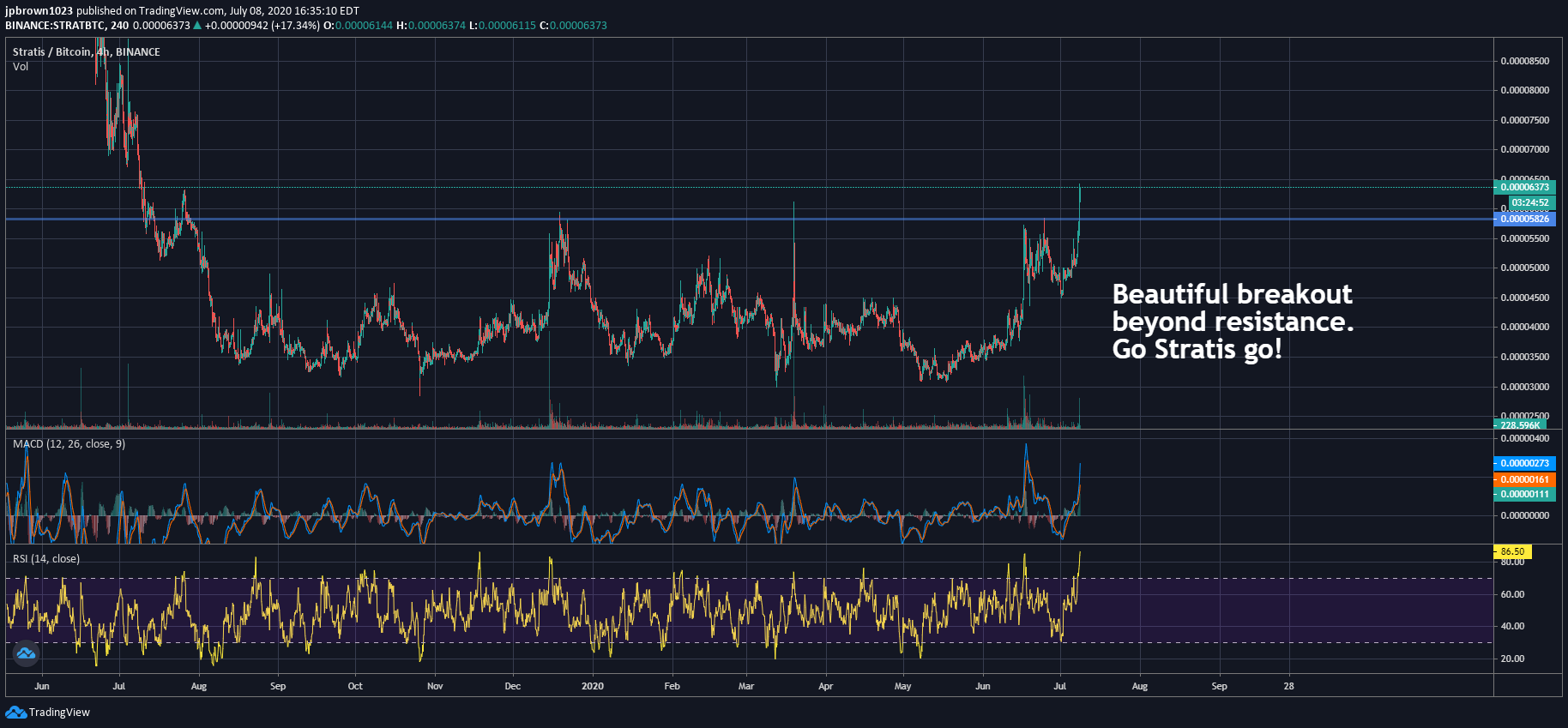Click the 228.596K volume tag

pyautogui.click(x=1520, y=425)
